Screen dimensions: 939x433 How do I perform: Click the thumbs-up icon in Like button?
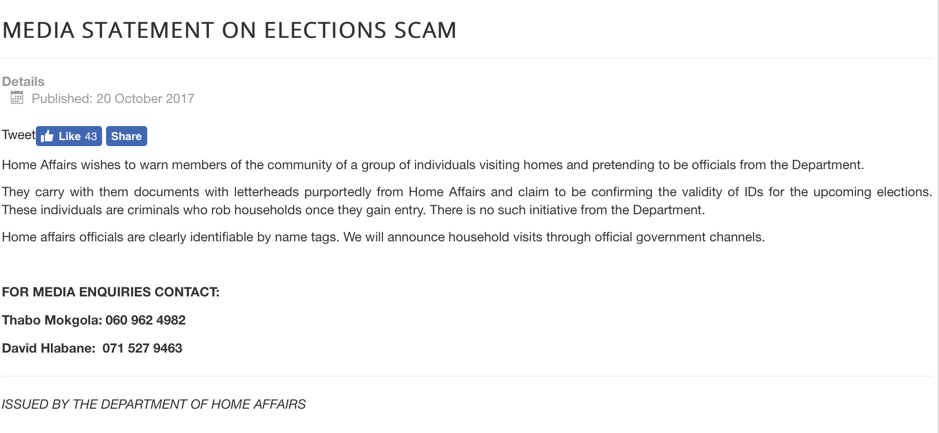pyautogui.click(x=47, y=137)
